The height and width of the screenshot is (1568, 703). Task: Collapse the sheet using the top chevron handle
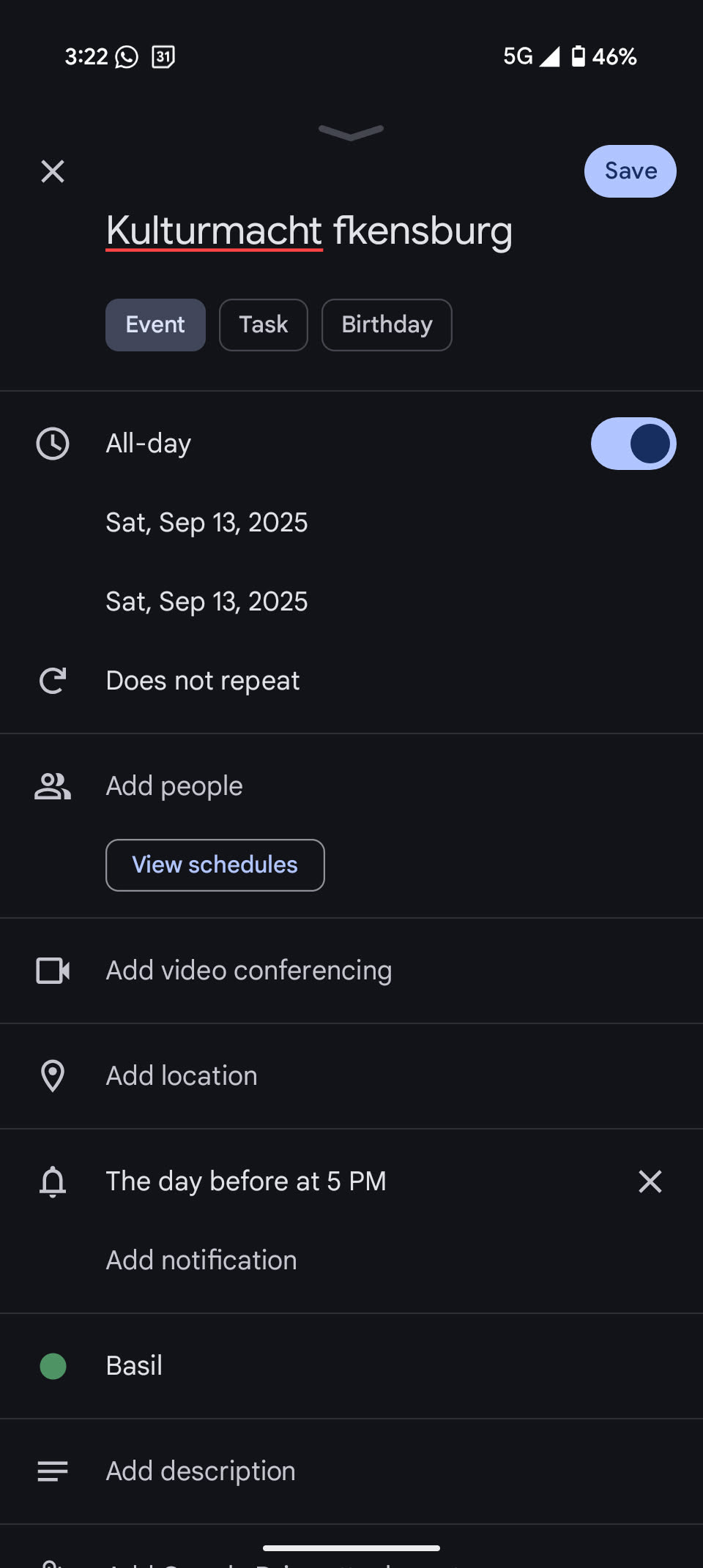coord(351,132)
